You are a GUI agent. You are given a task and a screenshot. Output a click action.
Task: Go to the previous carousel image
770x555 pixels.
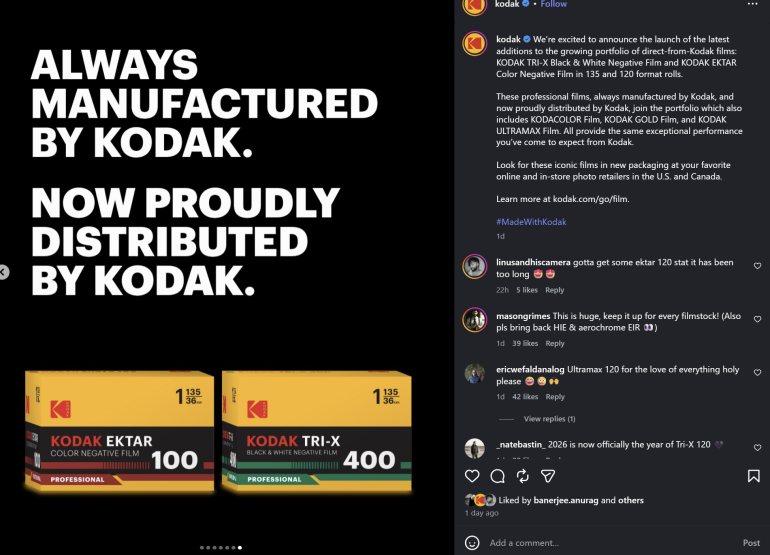pos(4,271)
